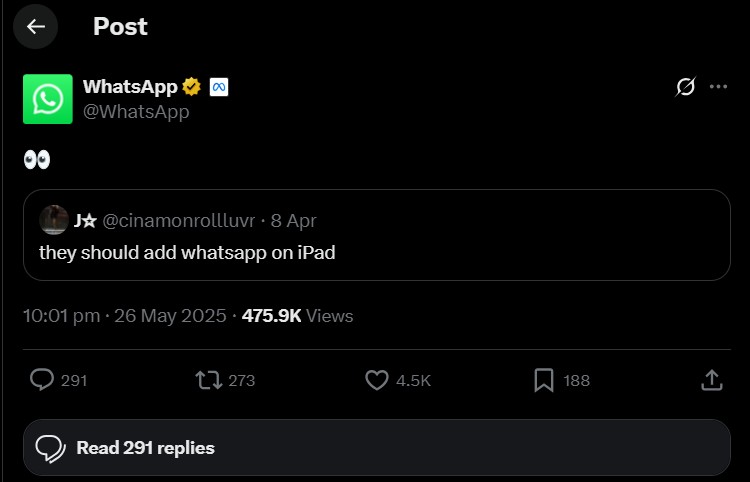Click the gold verified badge beside WhatsApp
This screenshot has height=482, width=750.
192,87
